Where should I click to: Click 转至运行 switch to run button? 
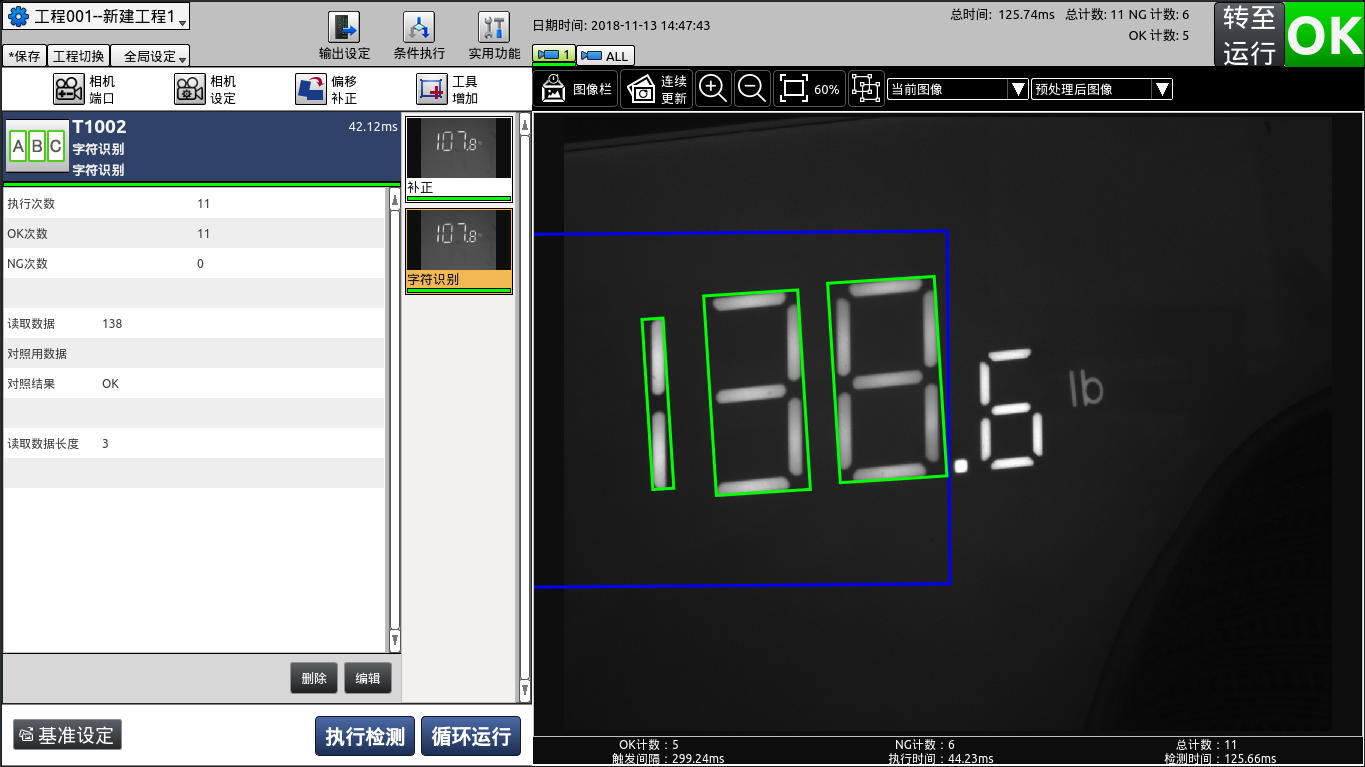click(x=1249, y=35)
